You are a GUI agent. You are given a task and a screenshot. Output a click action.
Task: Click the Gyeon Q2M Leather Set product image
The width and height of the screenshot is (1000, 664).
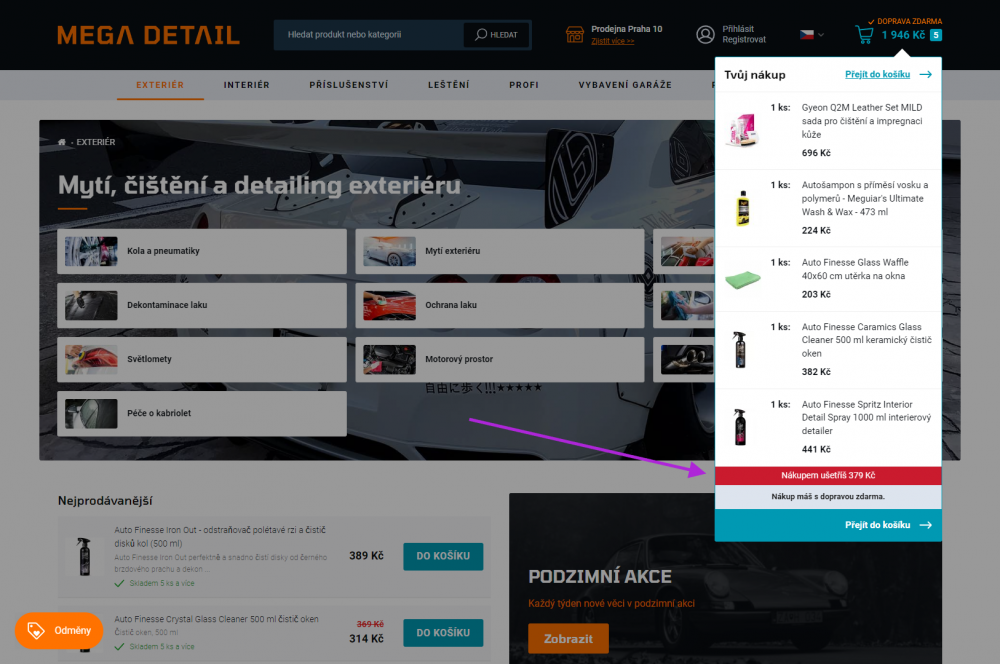click(743, 130)
